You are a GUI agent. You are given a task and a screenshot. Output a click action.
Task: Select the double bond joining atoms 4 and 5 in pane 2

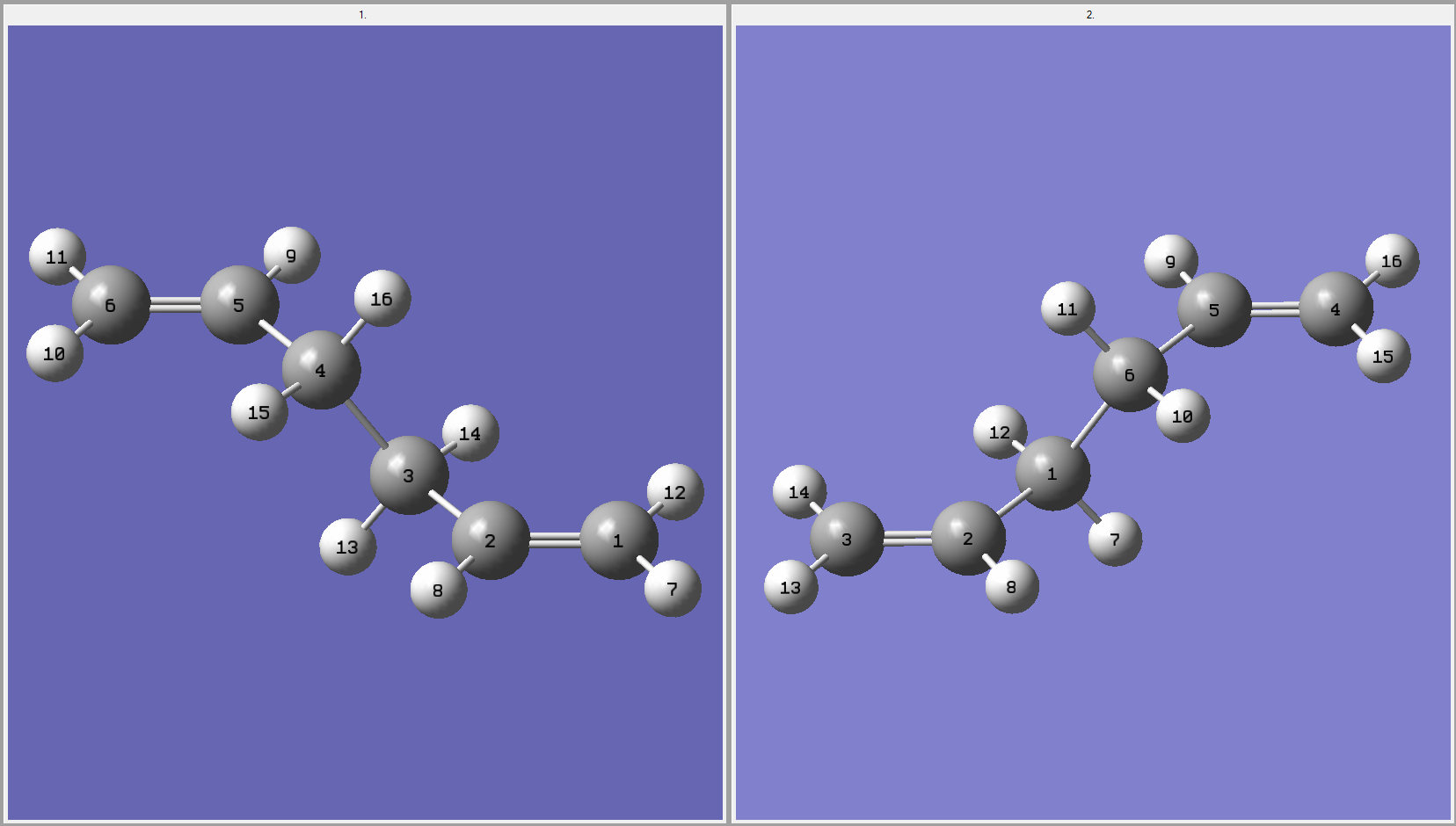[x=1276, y=309]
